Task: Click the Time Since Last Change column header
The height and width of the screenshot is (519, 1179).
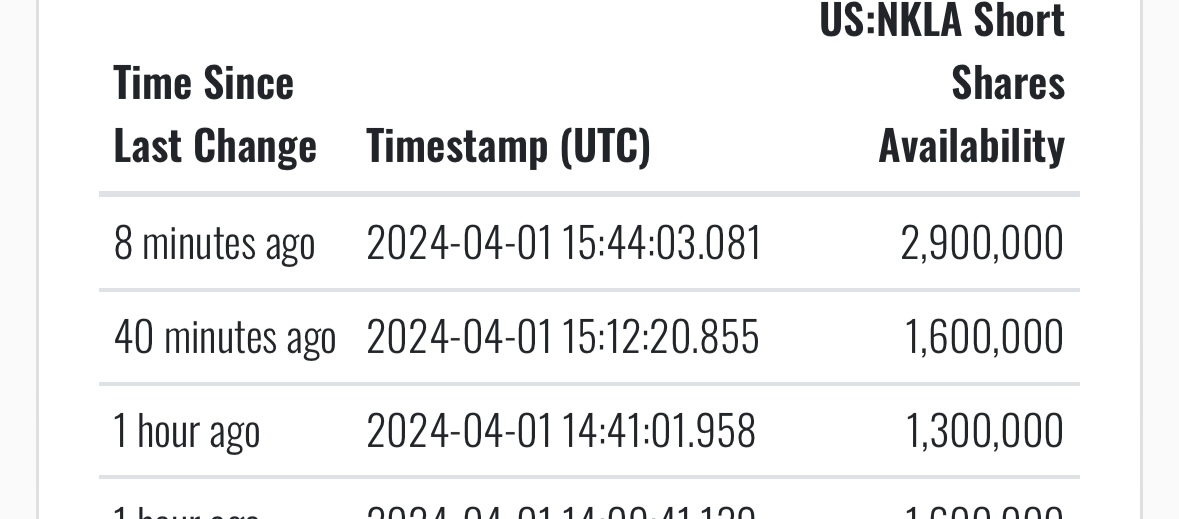Action: point(215,114)
